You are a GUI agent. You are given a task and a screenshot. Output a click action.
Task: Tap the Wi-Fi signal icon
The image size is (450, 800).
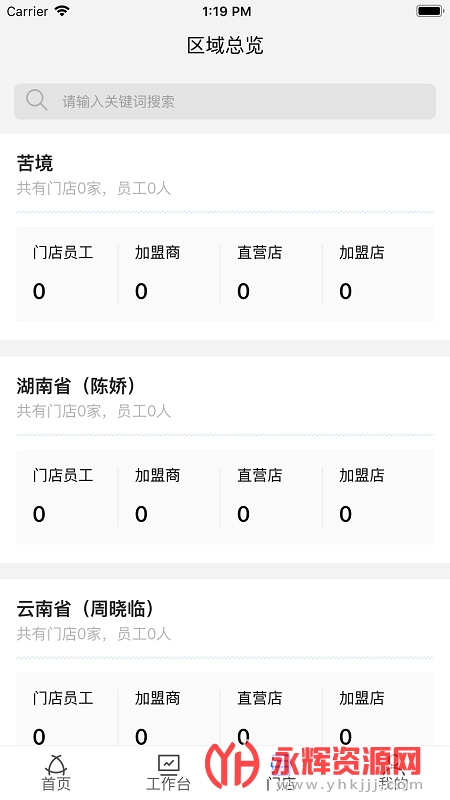click(62, 11)
